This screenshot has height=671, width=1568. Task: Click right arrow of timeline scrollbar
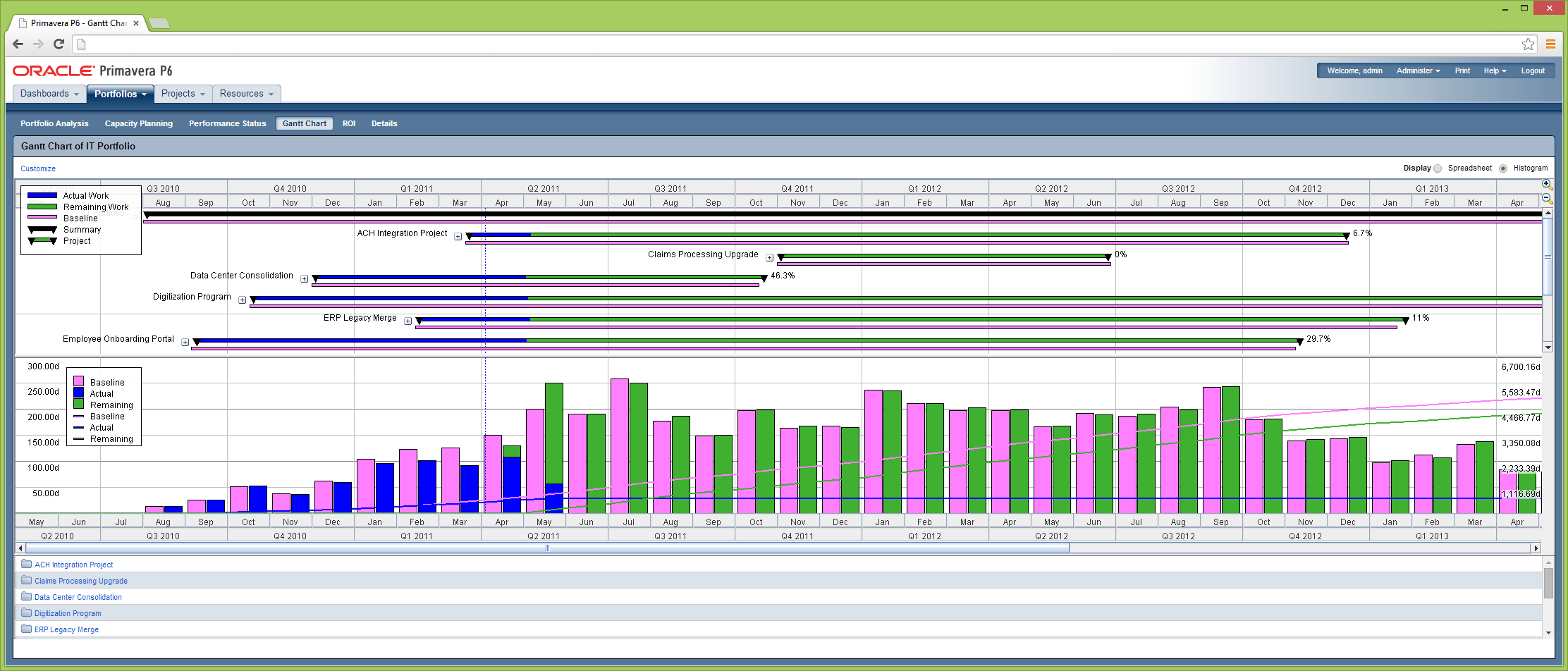click(x=1536, y=548)
